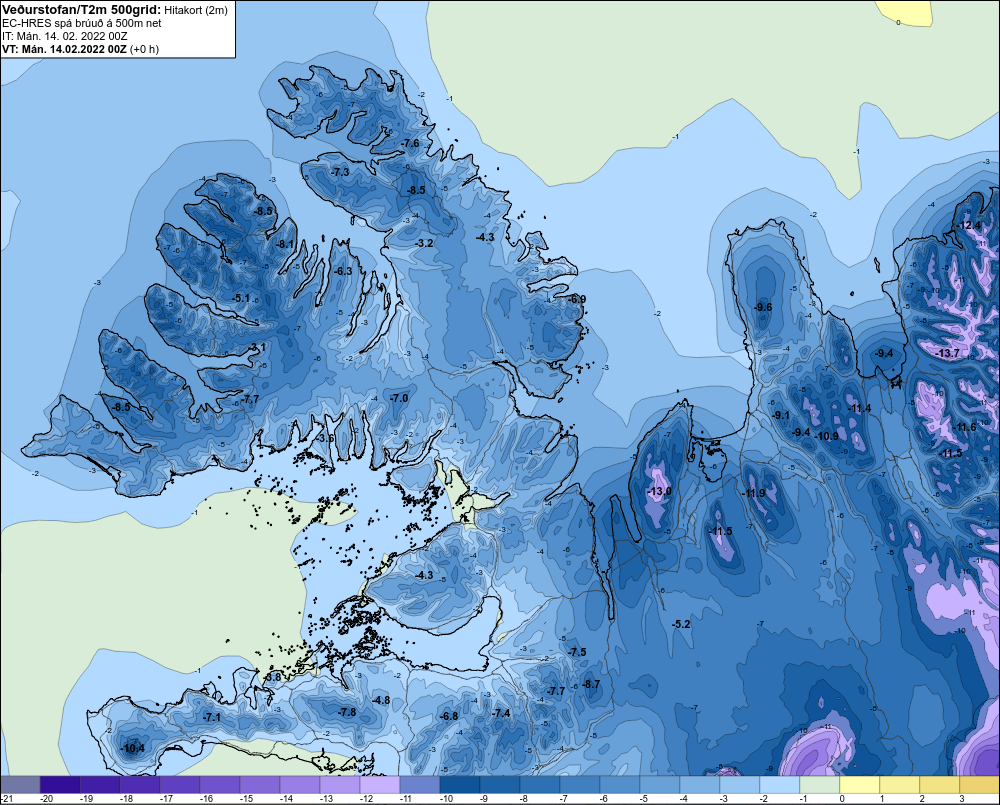
Task: Select the legend color swatch between -10 and -9
Action: [x=460, y=784]
